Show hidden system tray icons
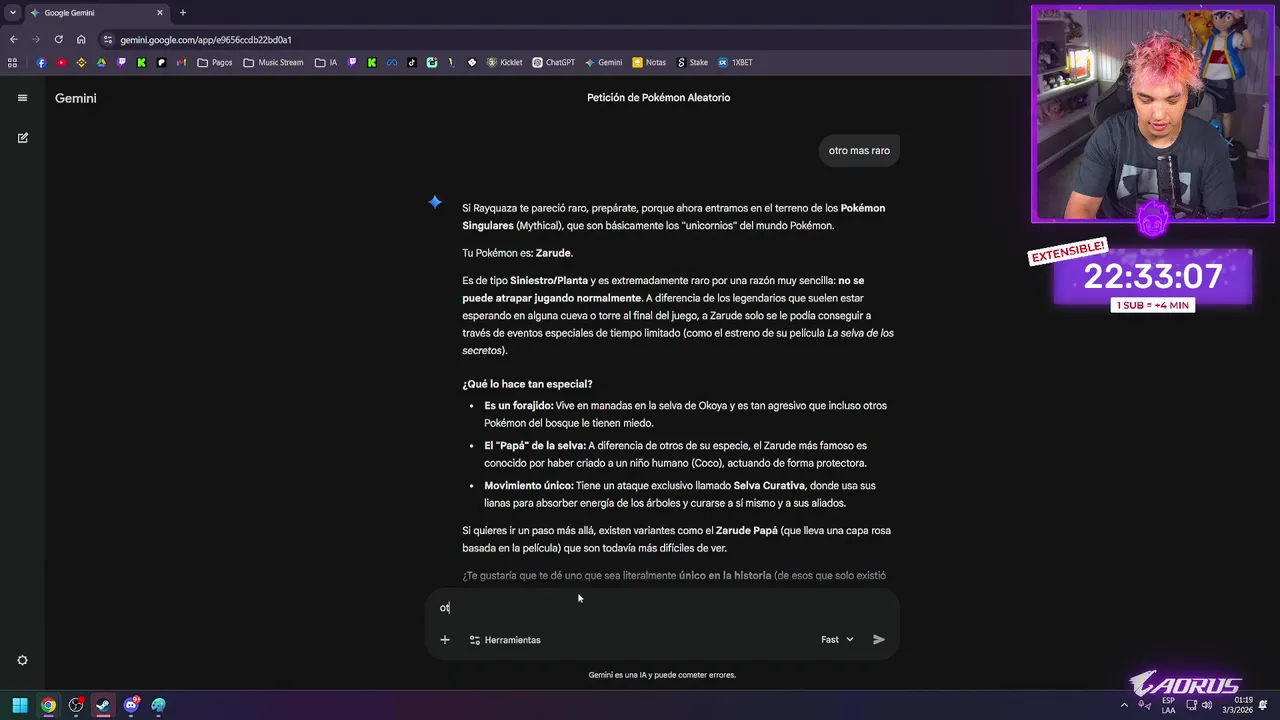 tap(1124, 705)
